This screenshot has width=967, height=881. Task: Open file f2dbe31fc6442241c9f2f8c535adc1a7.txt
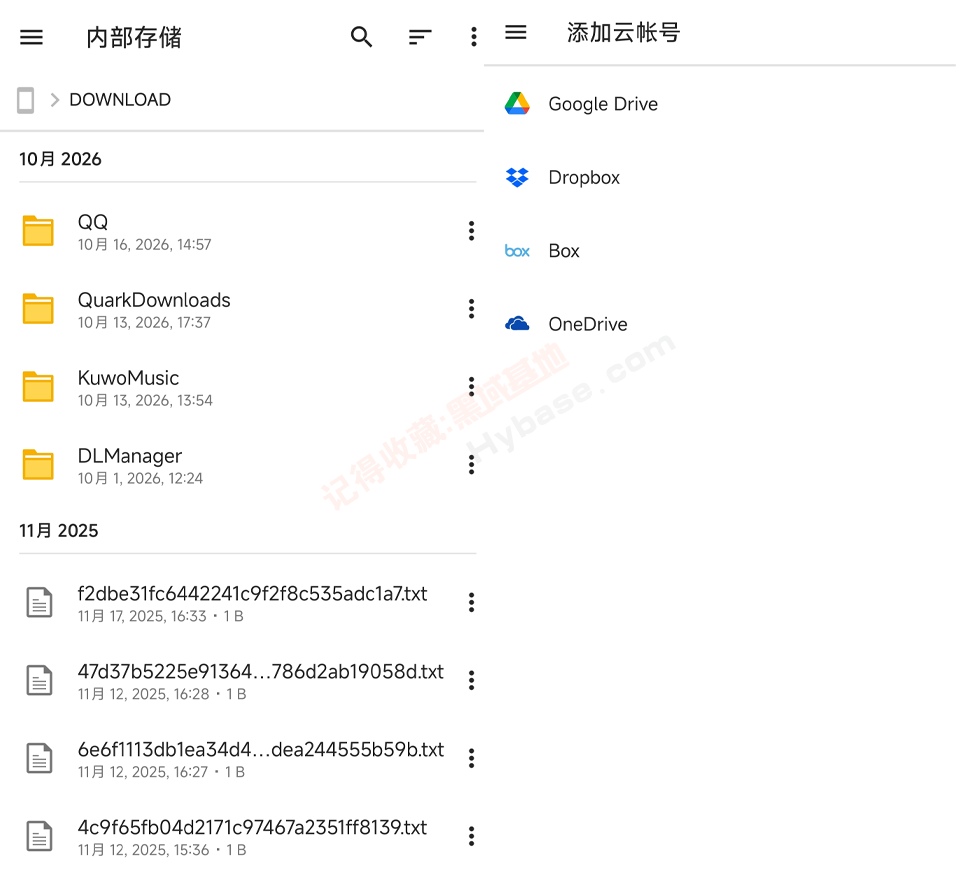click(242, 602)
